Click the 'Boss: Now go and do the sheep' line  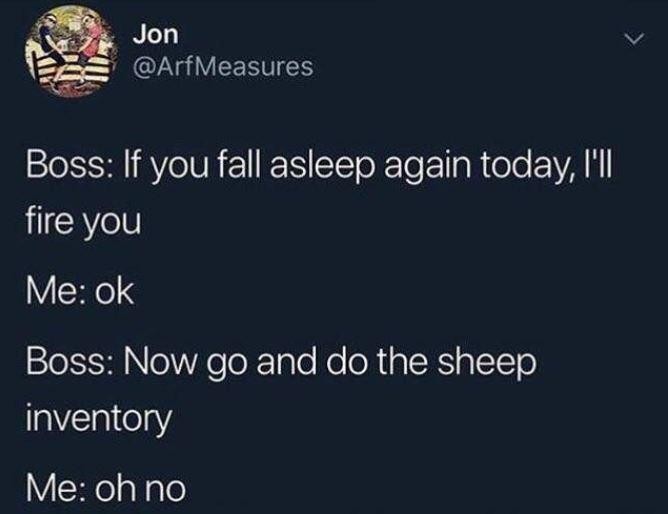[281, 363]
